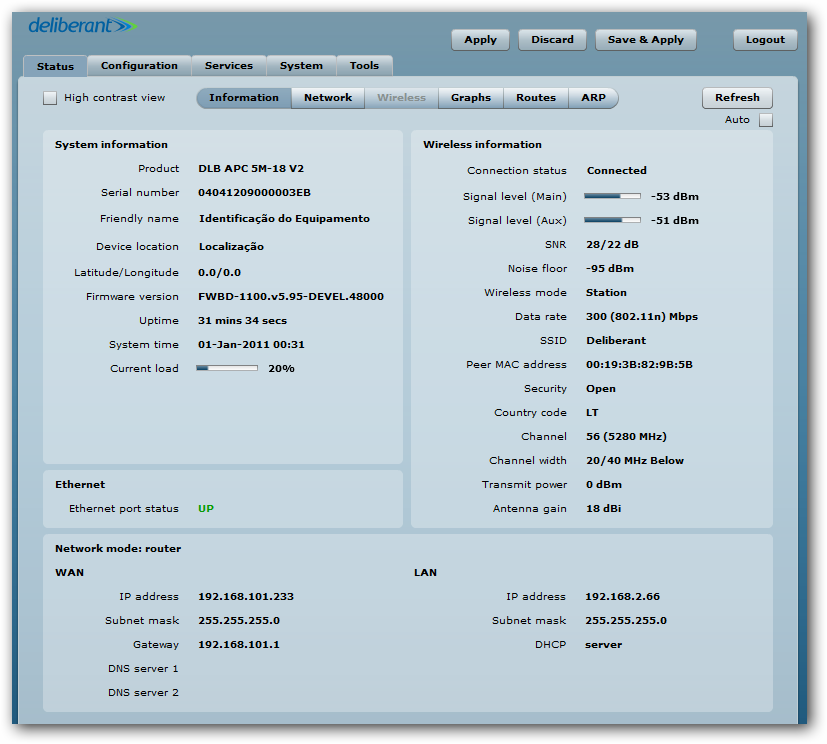Open the Graphs sub-tab
This screenshot has height=744, width=827.
(x=470, y=97)
